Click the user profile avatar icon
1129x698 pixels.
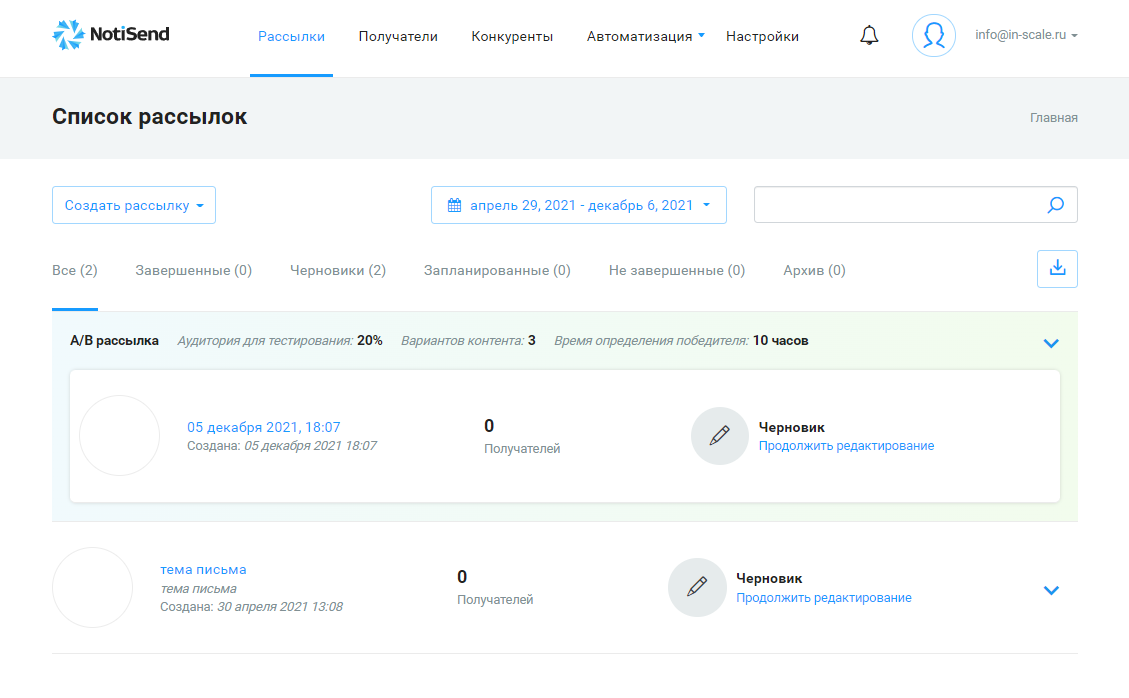(933, 35)
